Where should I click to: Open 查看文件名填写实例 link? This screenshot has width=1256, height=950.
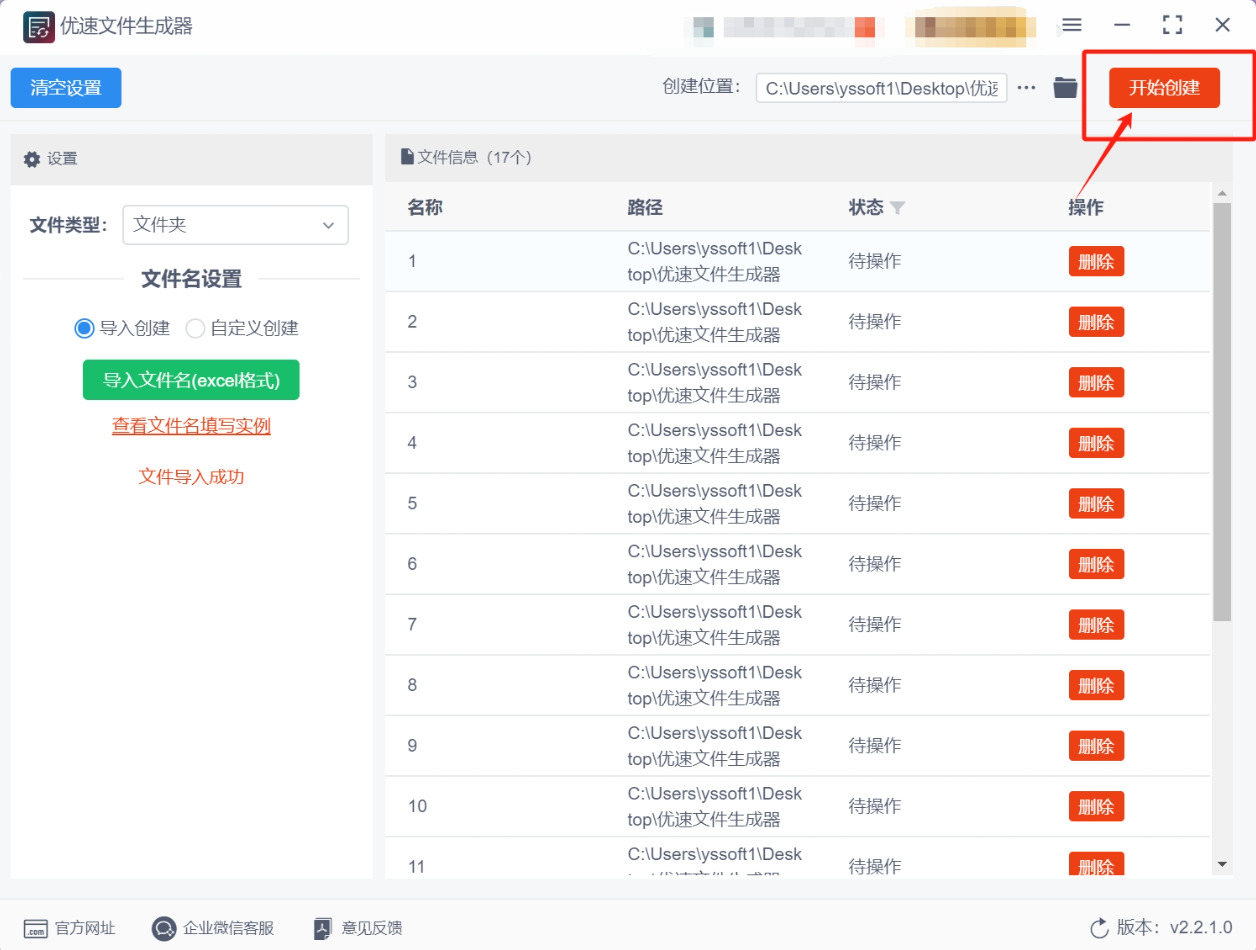pos(191,426)
